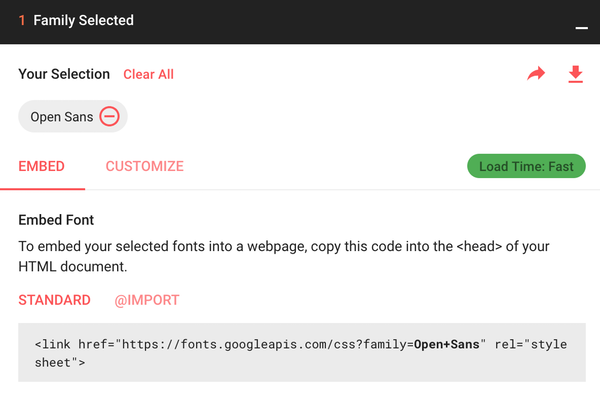
Task: Select the @IMPORT embed option
Action: click(x=147, y=300)
